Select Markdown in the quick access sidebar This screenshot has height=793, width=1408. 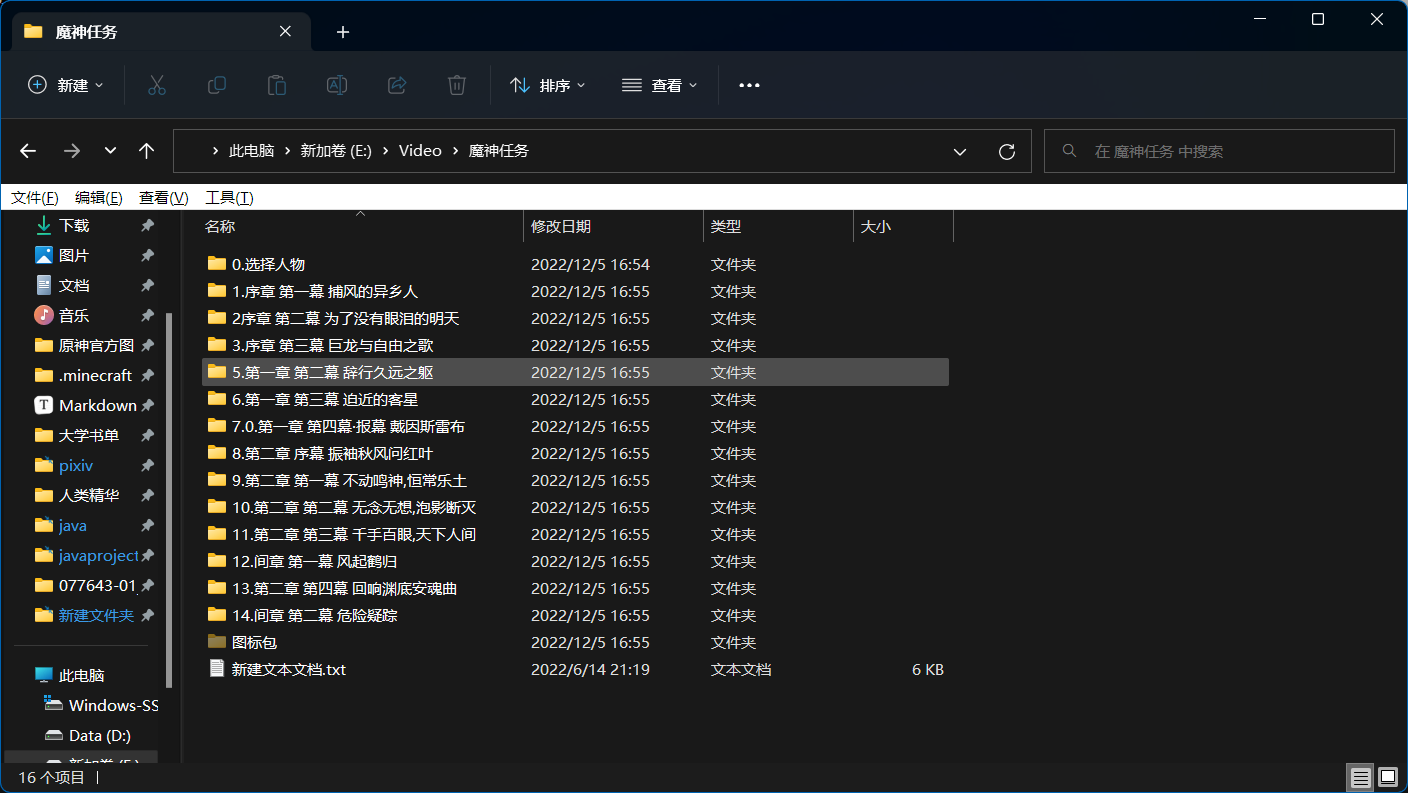[98, 405]
